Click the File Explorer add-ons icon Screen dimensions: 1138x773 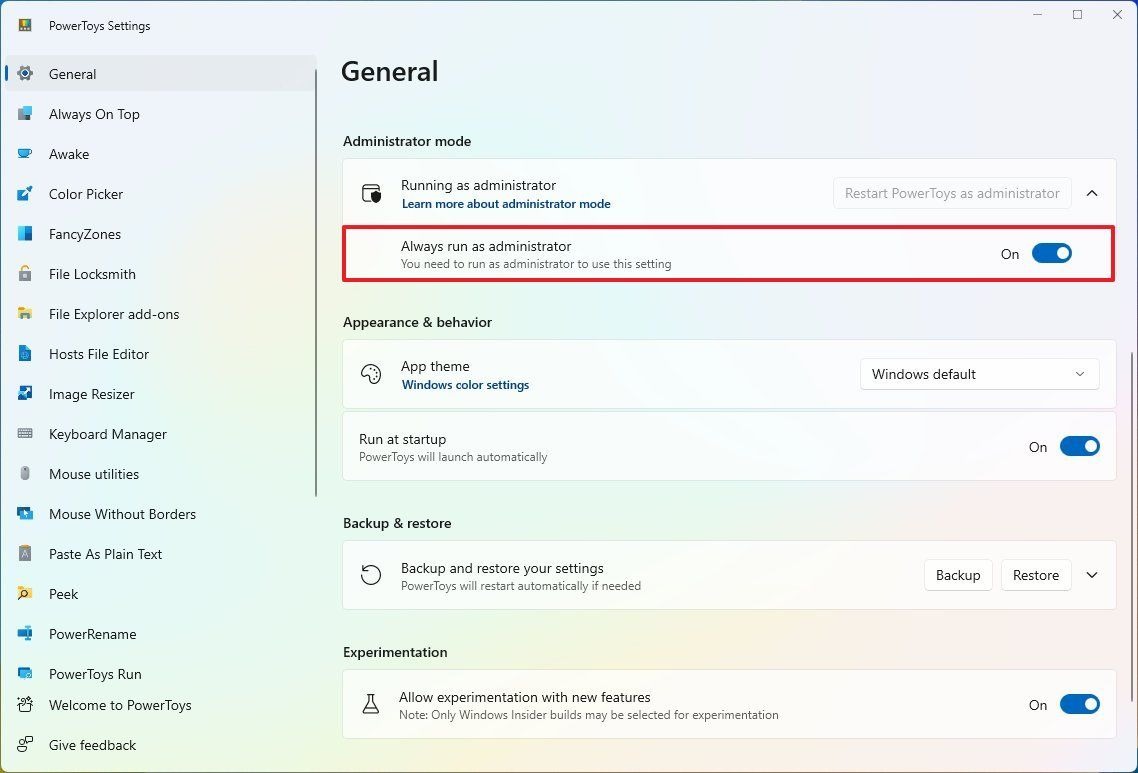coord(25,313)
